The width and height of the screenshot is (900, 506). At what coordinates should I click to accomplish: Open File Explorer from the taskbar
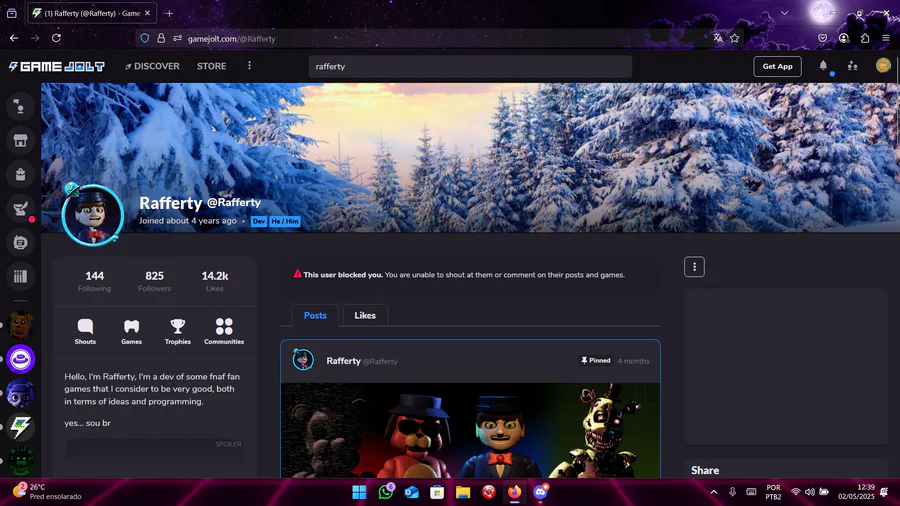463,492
